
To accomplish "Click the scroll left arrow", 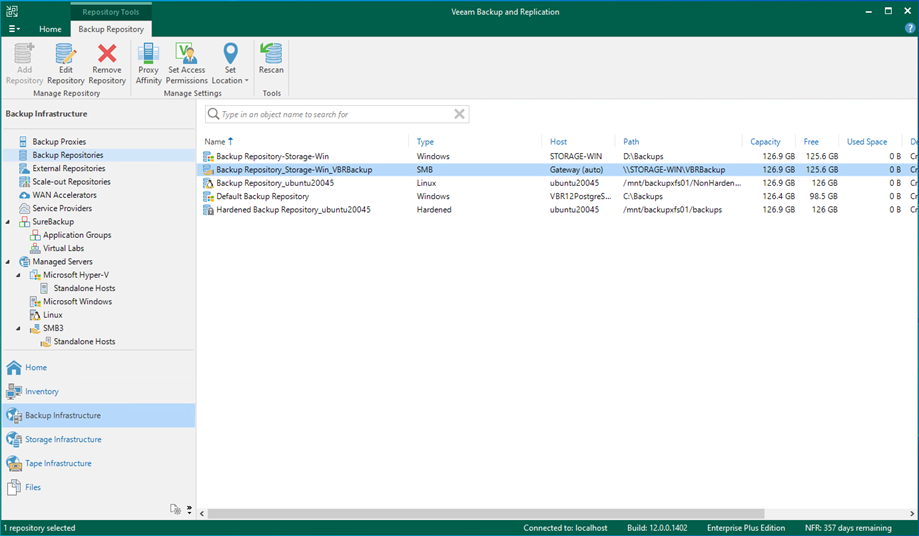I will pyautogui.click(x=202, y=514).
